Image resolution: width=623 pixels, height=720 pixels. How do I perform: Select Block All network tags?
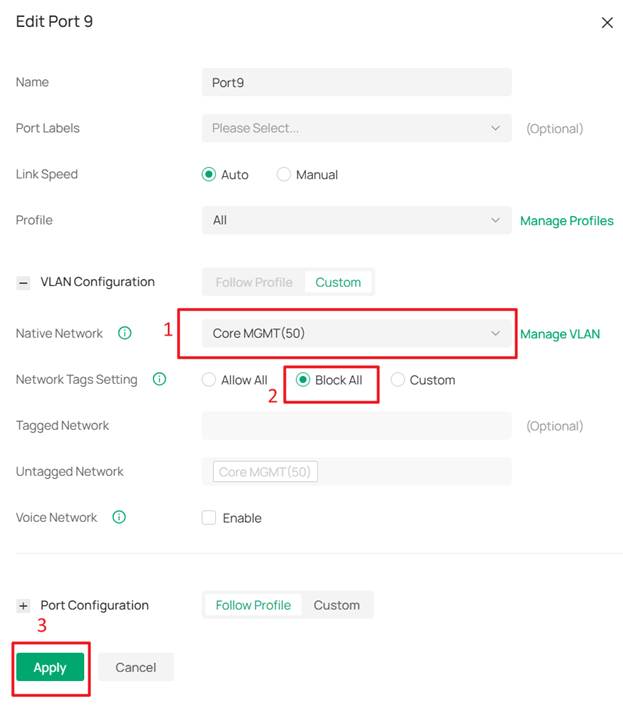coord(303,380)
